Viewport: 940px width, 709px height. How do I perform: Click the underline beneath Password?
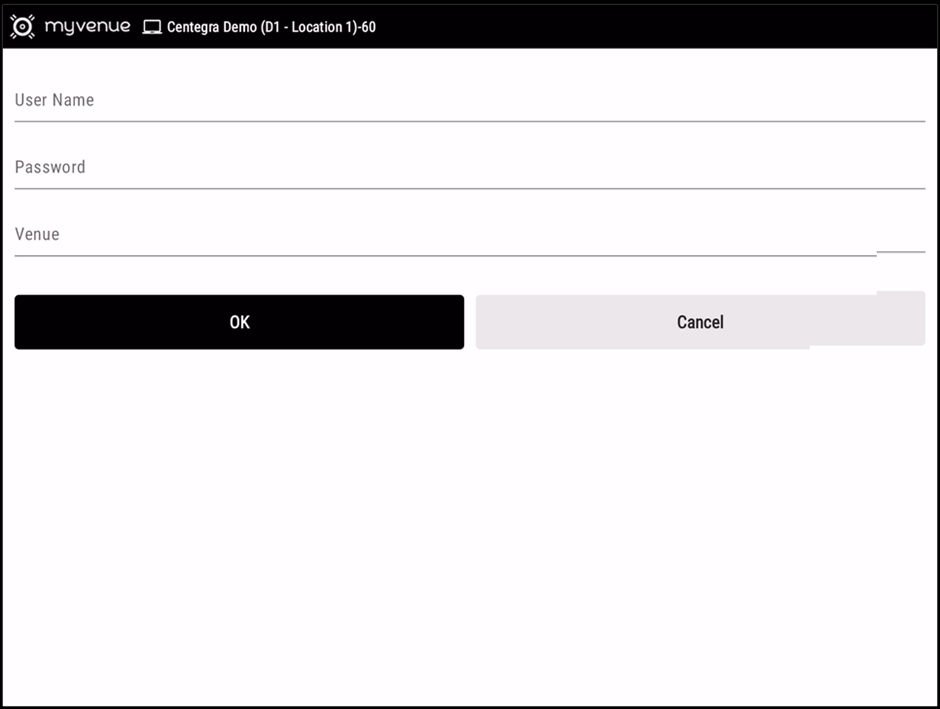470,188
